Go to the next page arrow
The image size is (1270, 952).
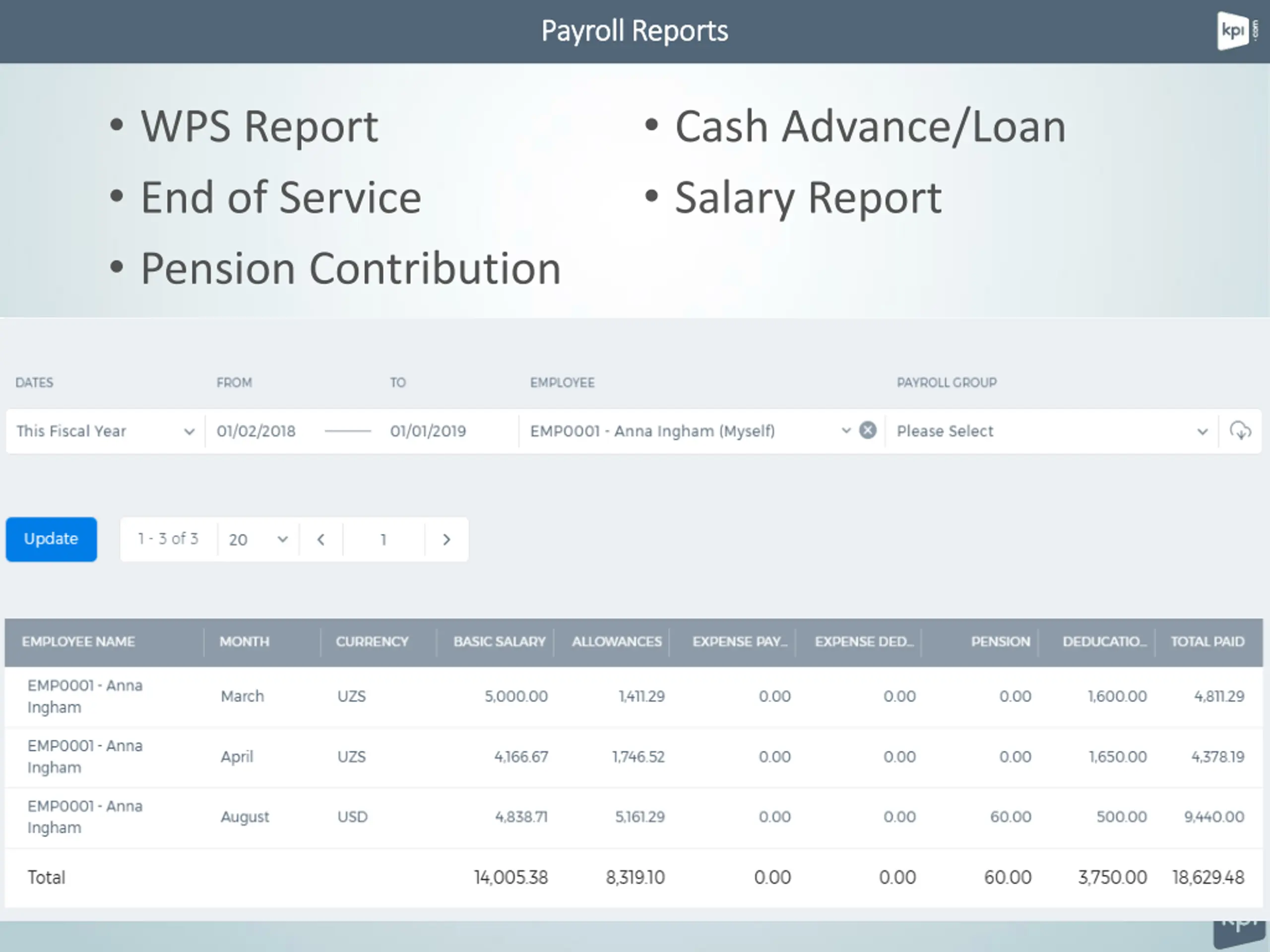446,539
